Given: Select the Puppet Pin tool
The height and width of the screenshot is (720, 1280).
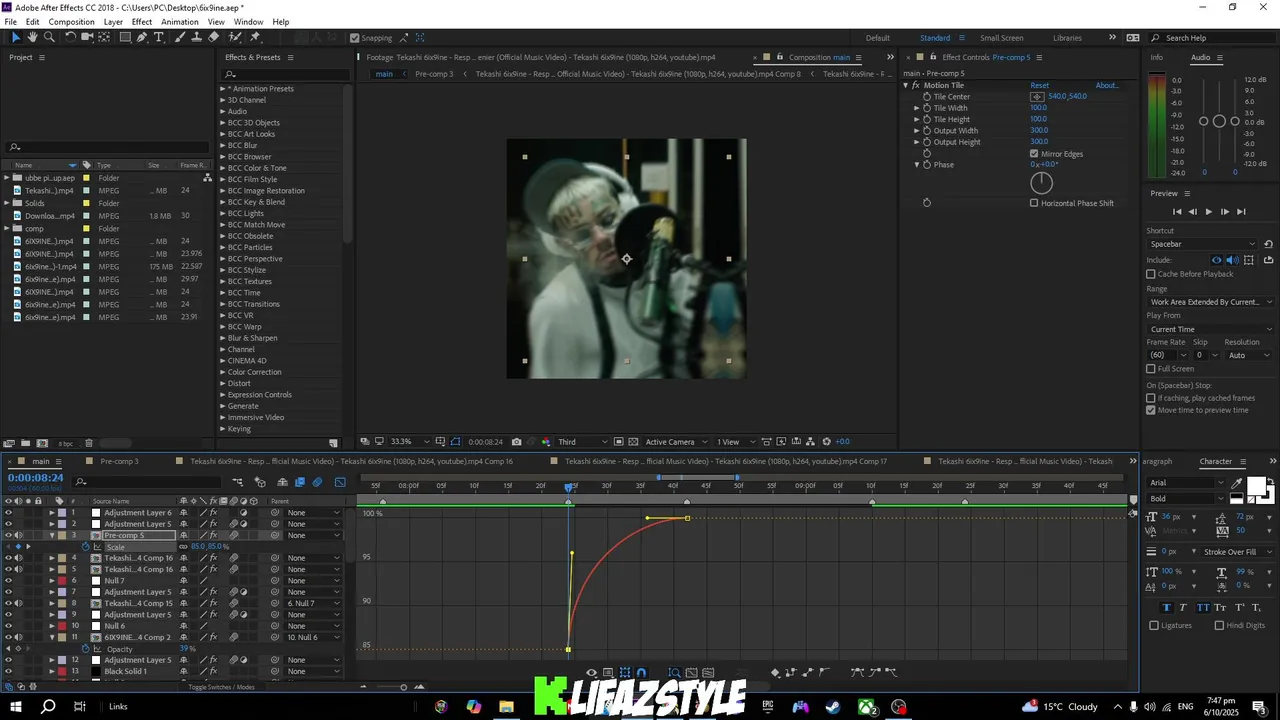Looking at the screenshot, I should (256, 37).
